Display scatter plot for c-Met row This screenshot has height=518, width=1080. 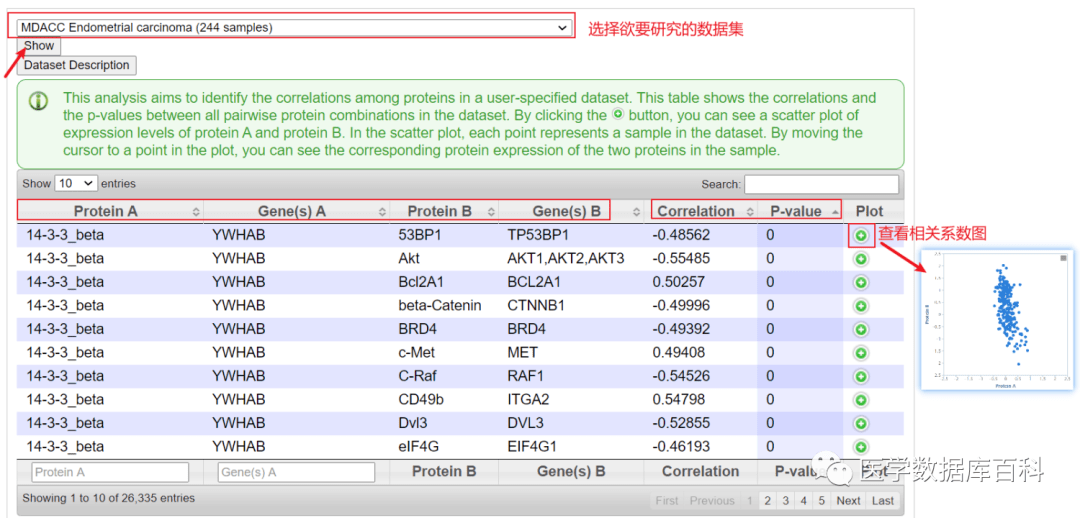click(860, 353)
